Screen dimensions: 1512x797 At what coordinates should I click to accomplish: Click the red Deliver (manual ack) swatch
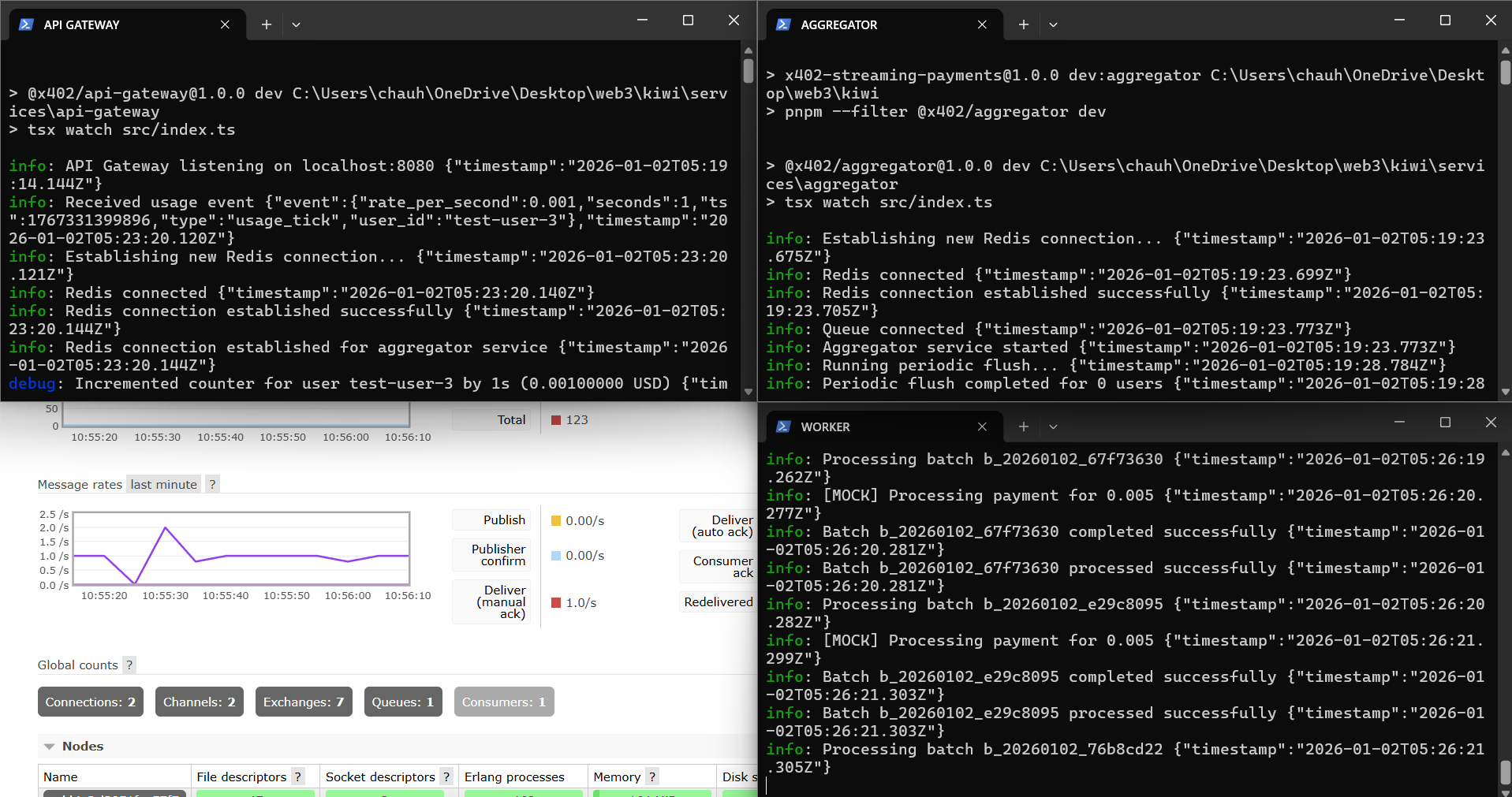pos(556,602)
